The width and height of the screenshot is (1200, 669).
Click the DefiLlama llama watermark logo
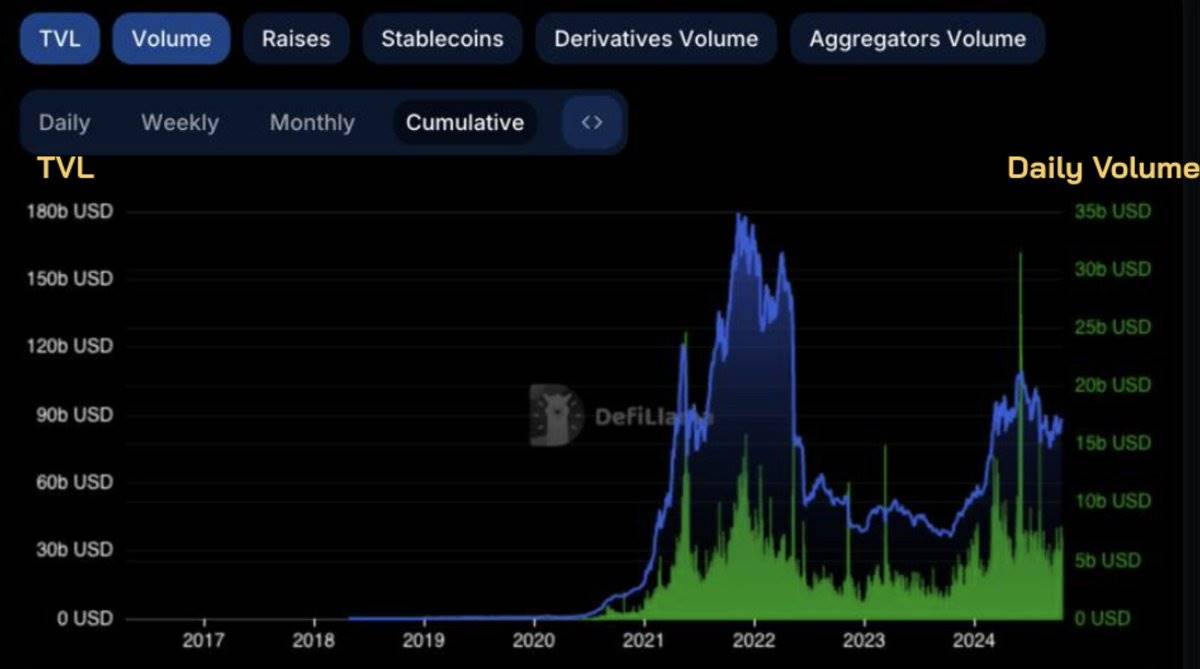[x=557, y=414]
